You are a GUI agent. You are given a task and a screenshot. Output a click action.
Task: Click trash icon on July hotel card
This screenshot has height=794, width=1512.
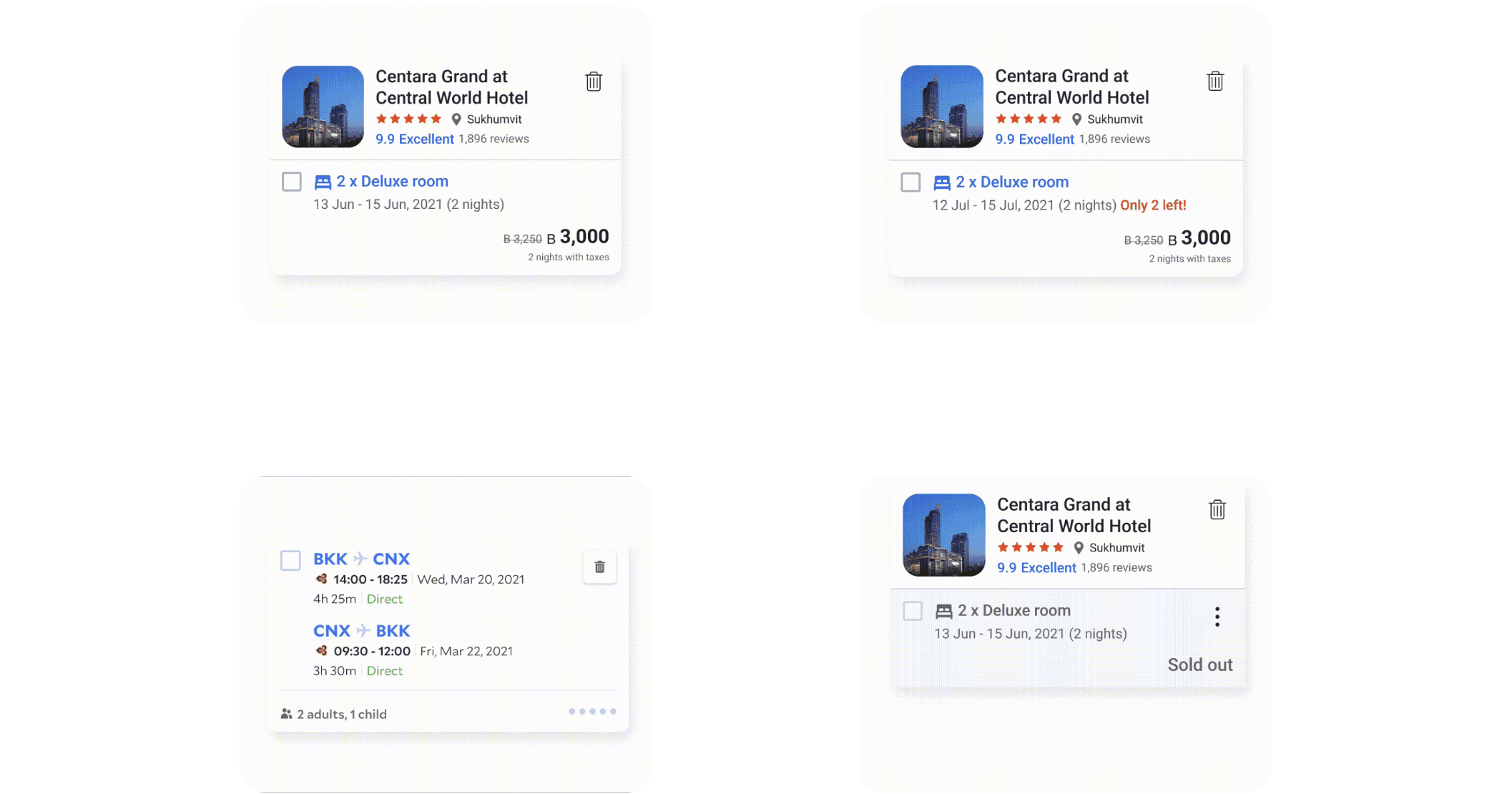coord(1214,82)
